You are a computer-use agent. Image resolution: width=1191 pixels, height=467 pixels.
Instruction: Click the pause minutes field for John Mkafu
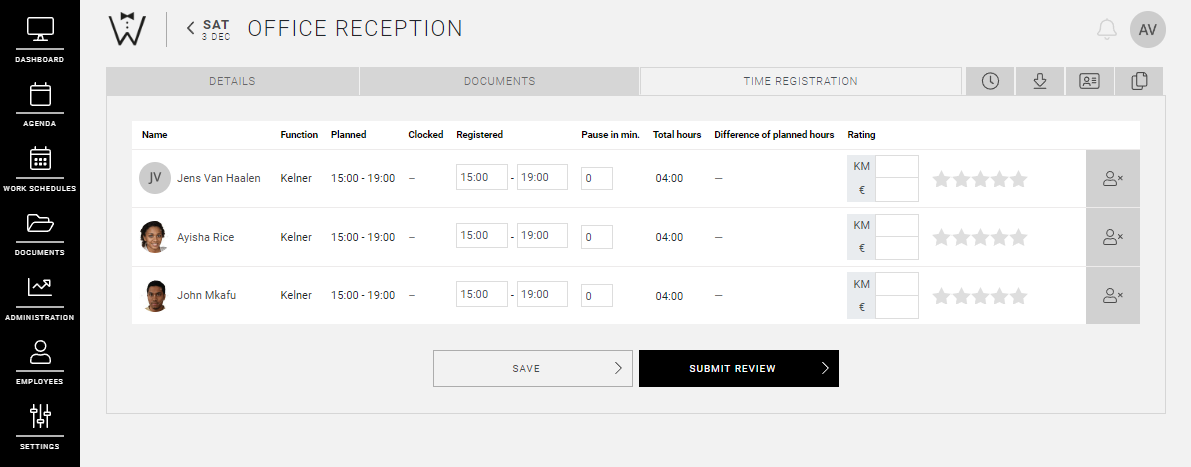pyautogui.click(x=596, y=296)
